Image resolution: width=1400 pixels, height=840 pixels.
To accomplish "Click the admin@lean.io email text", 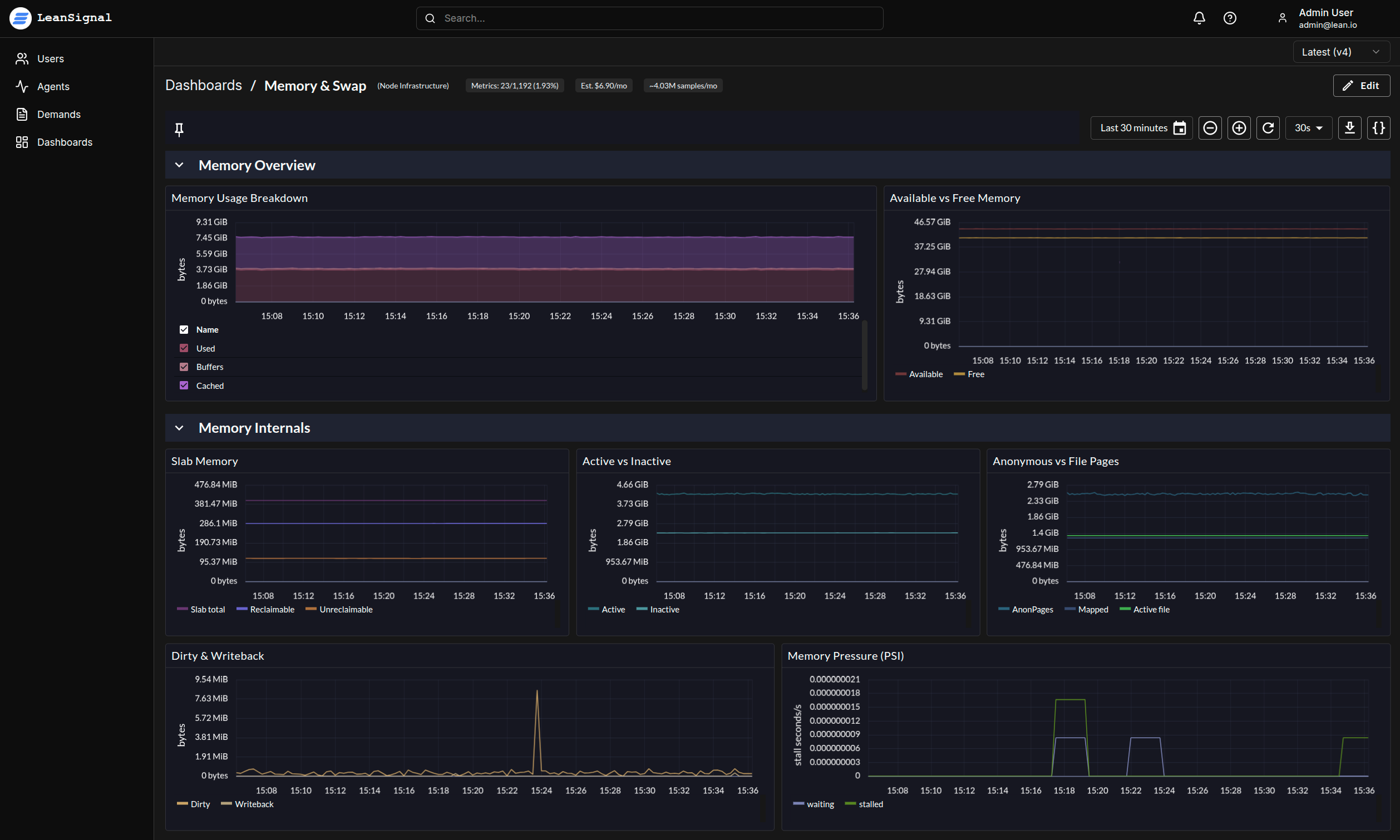I will point(1327,25).
